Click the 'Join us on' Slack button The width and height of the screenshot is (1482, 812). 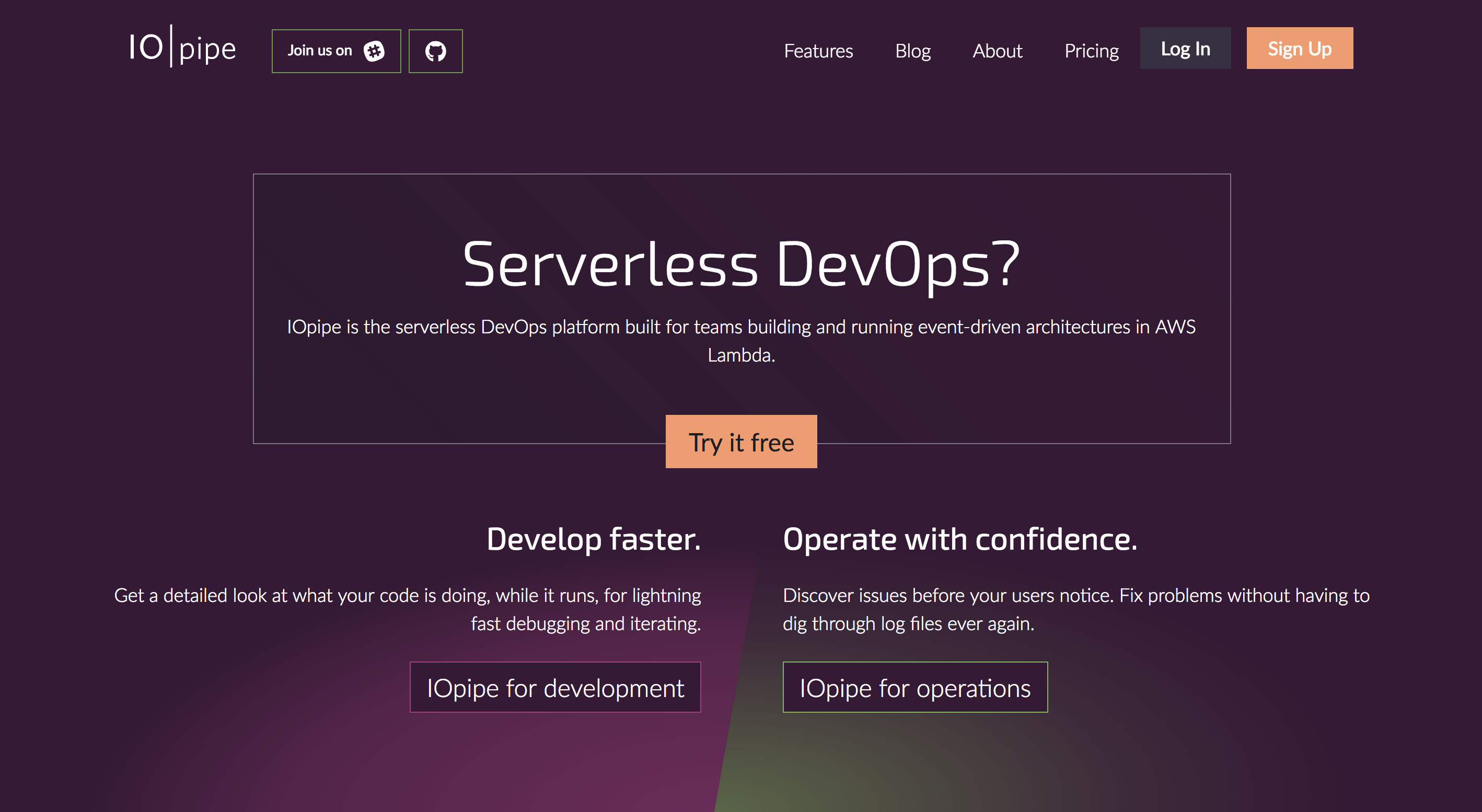point(336,51)
